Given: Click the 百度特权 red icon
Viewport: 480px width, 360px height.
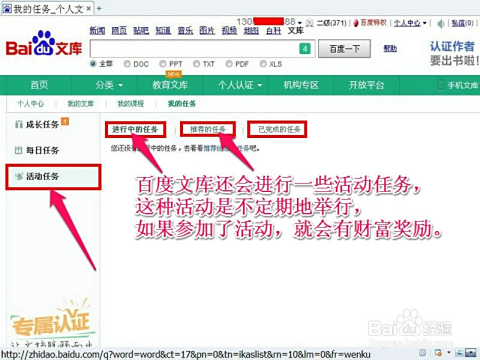Looking at the screenshot, I should click(356, 23).
